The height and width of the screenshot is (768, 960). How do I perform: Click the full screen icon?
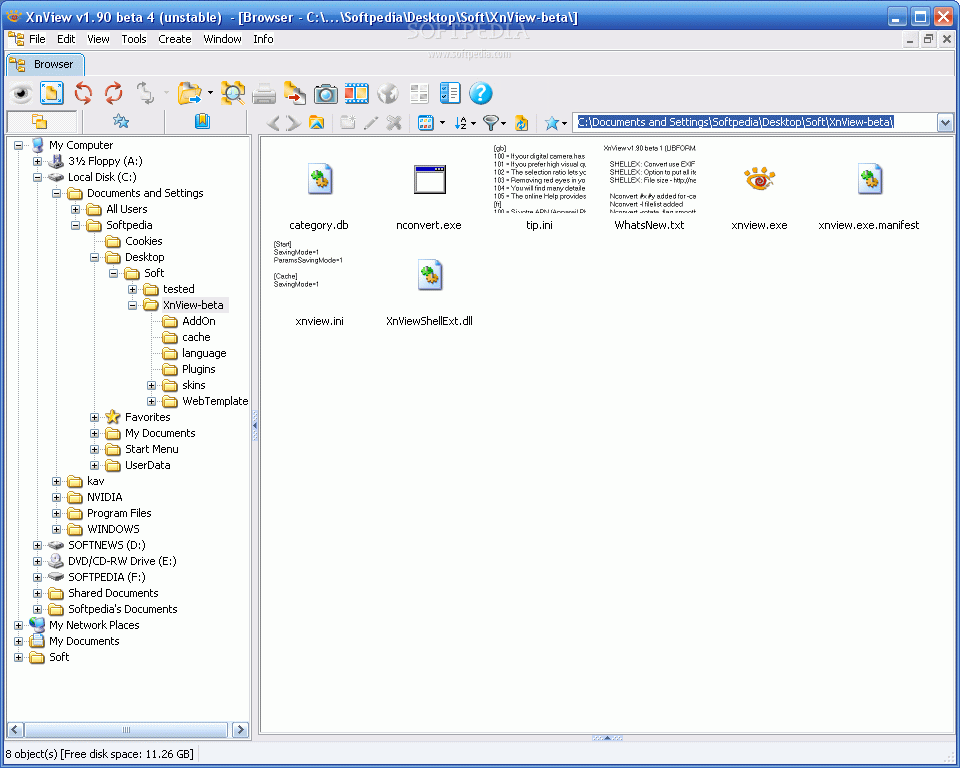point(52,94)
